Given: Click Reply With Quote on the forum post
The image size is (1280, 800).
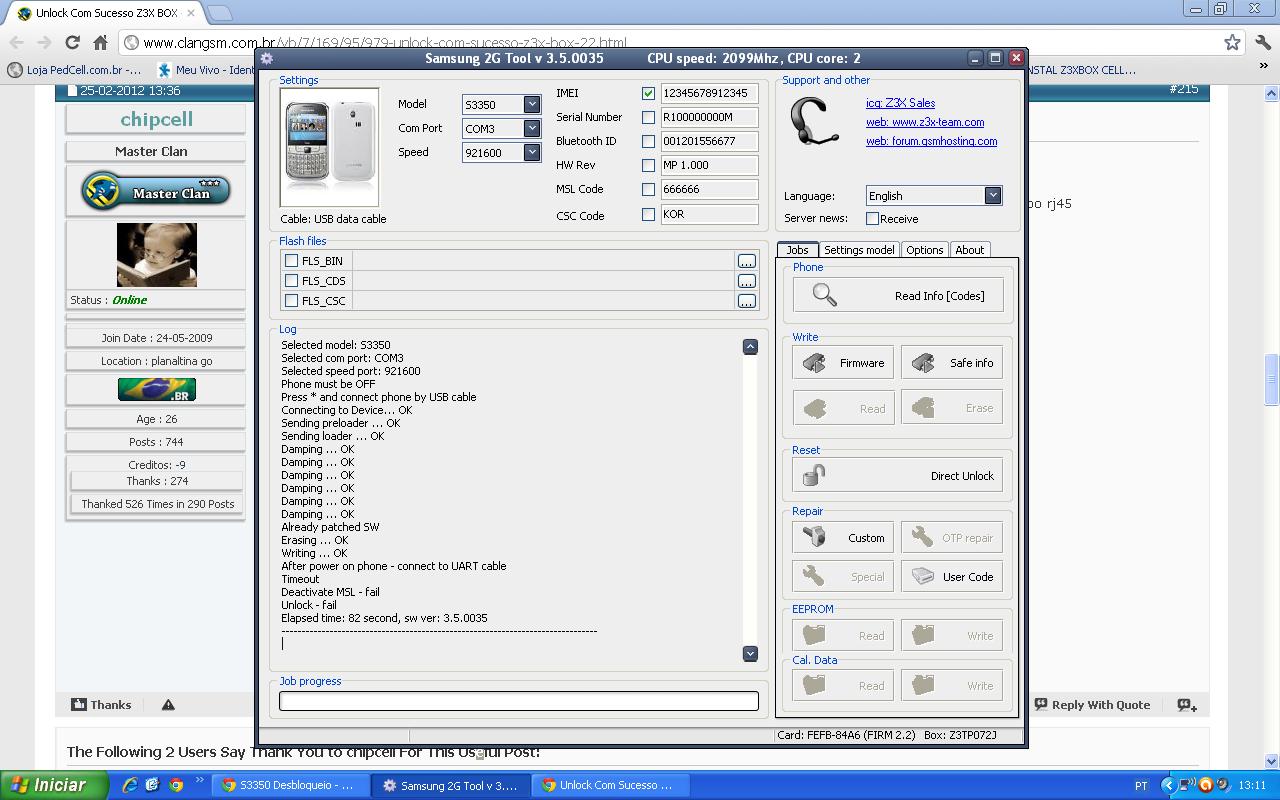Looking at the screenshot, I should coord(1092,705).
